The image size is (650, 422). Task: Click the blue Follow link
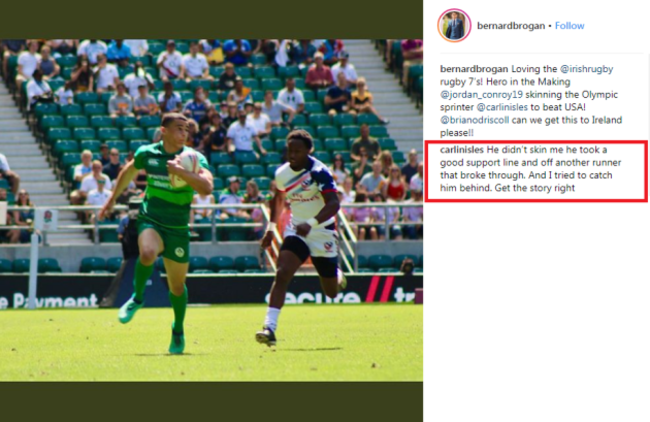(569, 26)
